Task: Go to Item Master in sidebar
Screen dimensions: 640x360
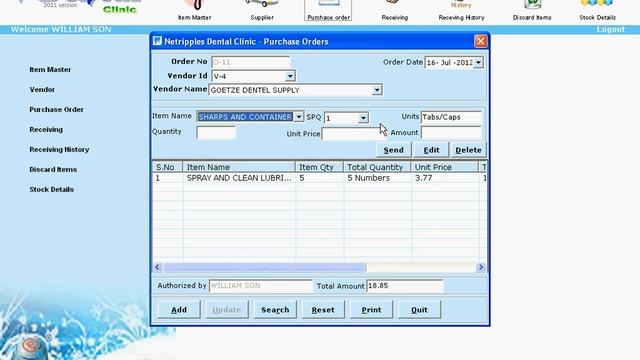Action: pyautogui.click(x=50, y=69)
